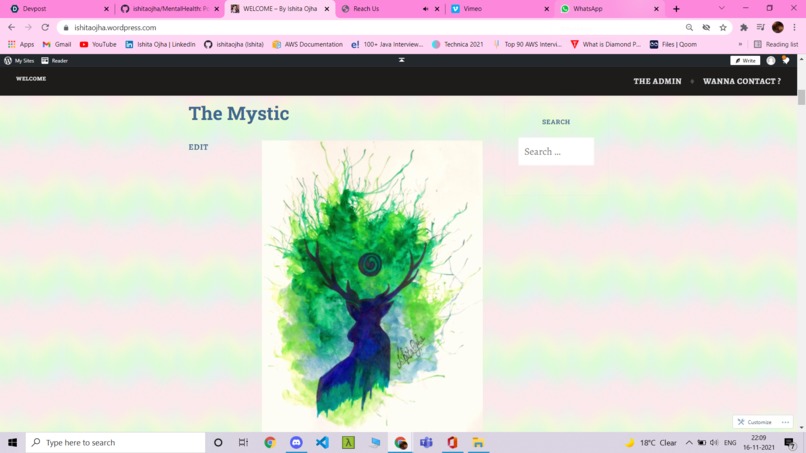Open the WordPress notifications bell

point(786,61)
